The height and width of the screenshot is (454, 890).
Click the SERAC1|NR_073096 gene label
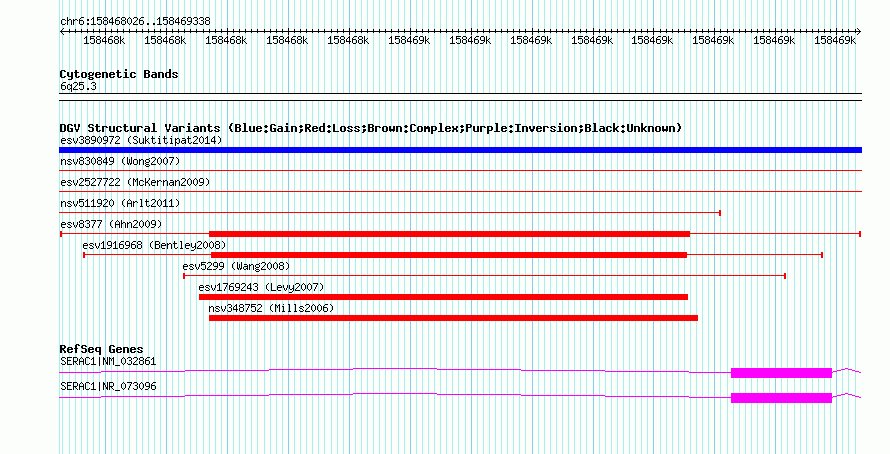click(x=108, y=386)
